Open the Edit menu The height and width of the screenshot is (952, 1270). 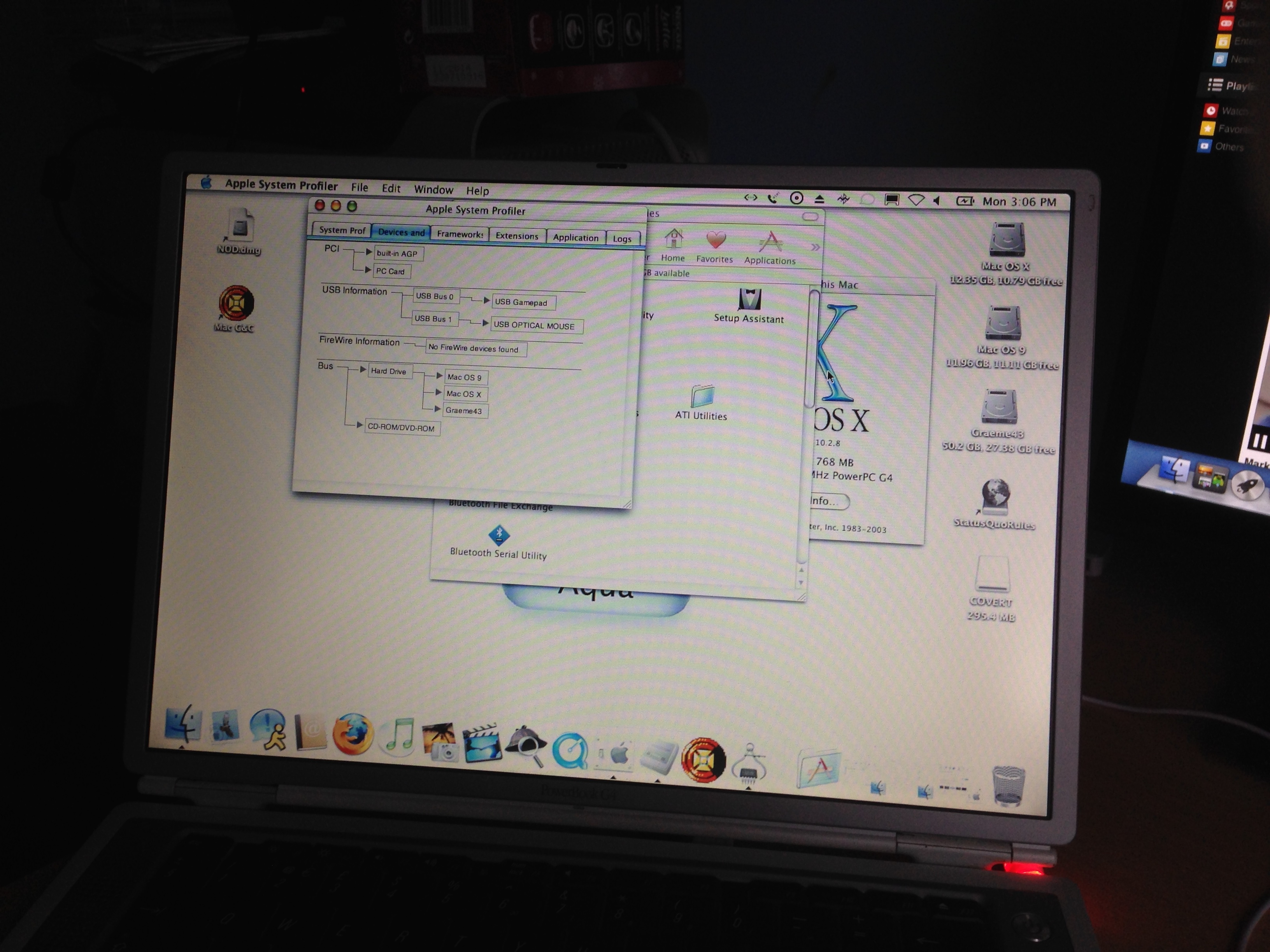coord(391,188)
